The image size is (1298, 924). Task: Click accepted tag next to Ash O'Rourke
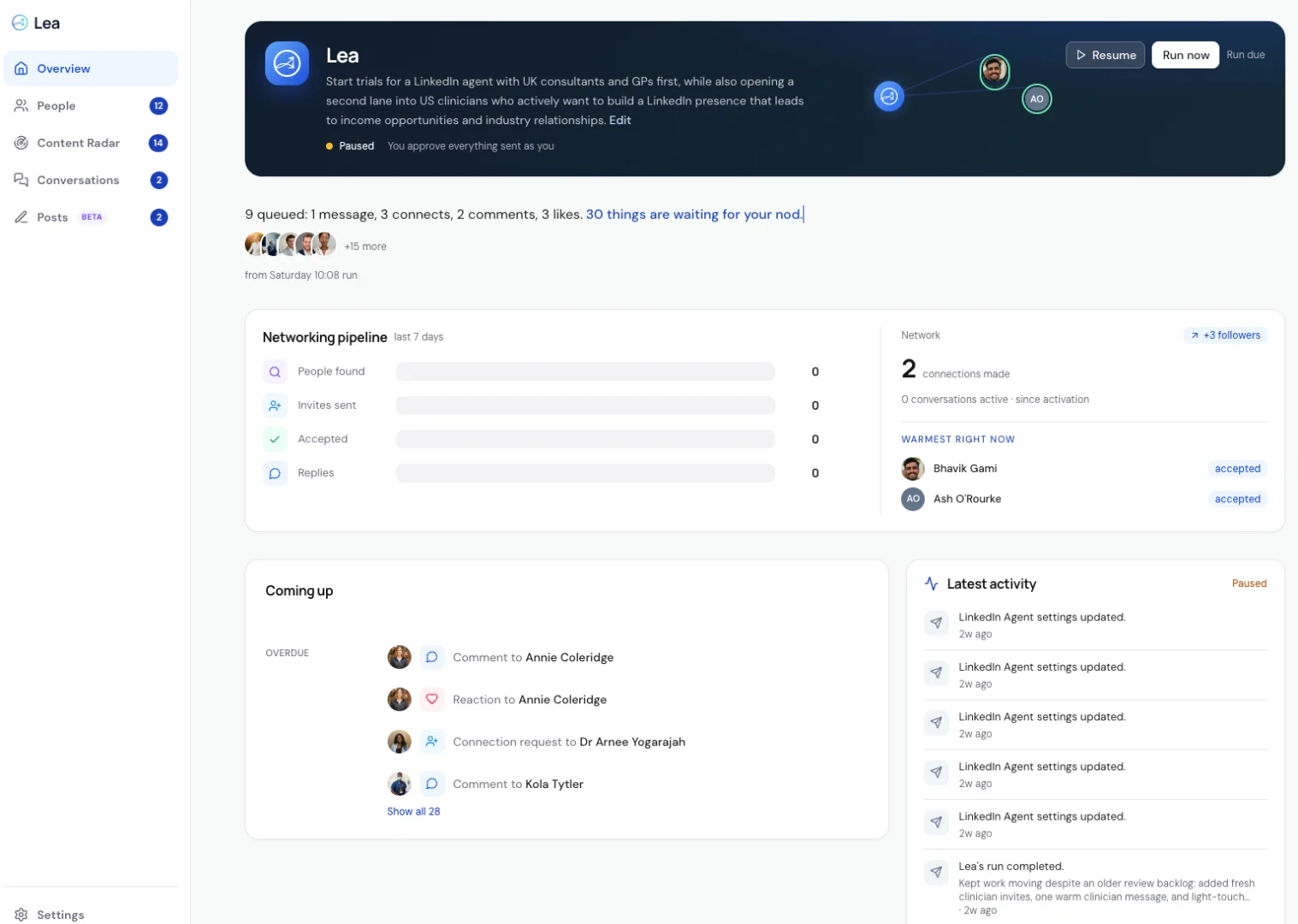point(1237,499)
